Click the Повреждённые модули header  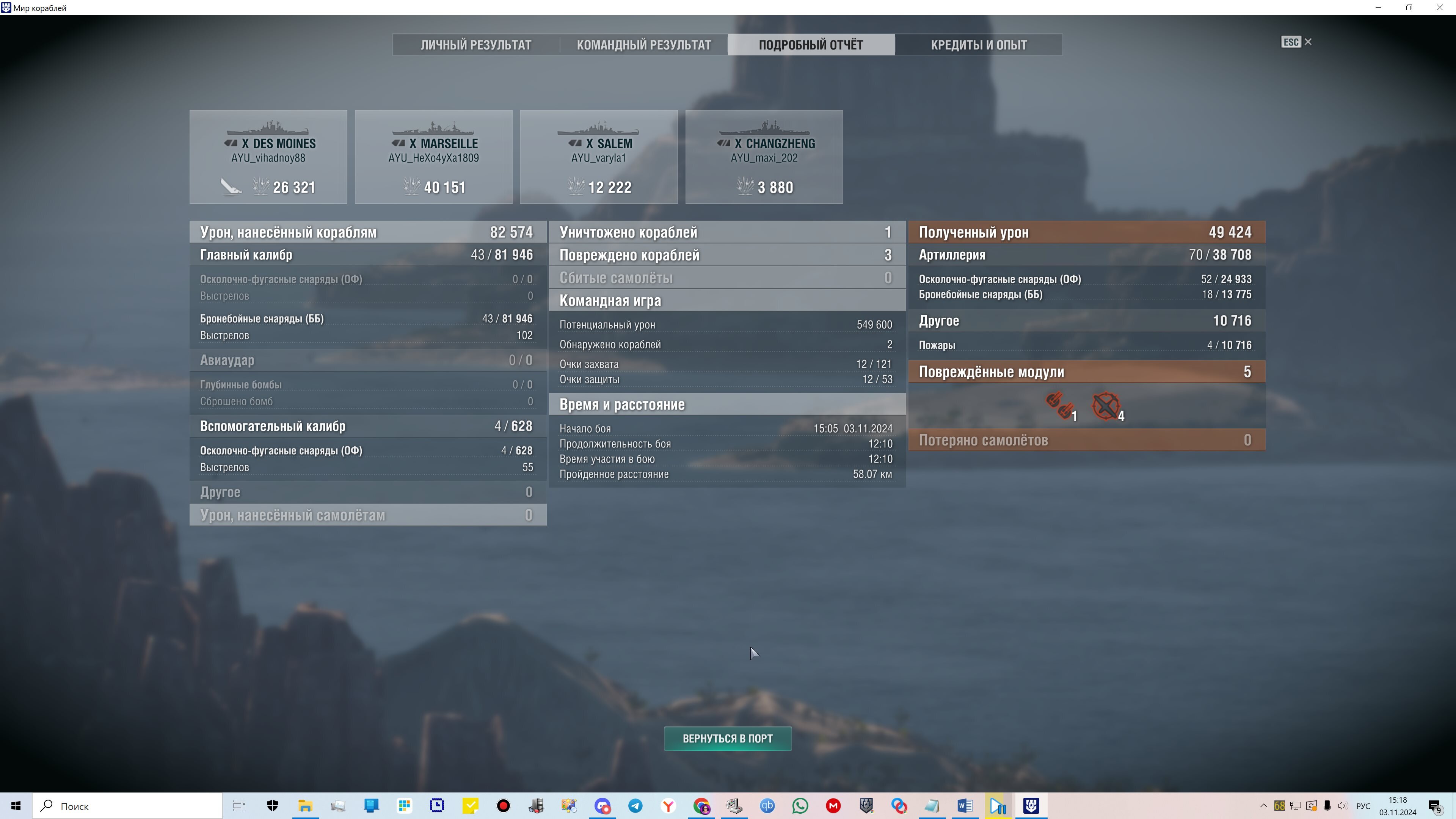(x=1086, y=372)
